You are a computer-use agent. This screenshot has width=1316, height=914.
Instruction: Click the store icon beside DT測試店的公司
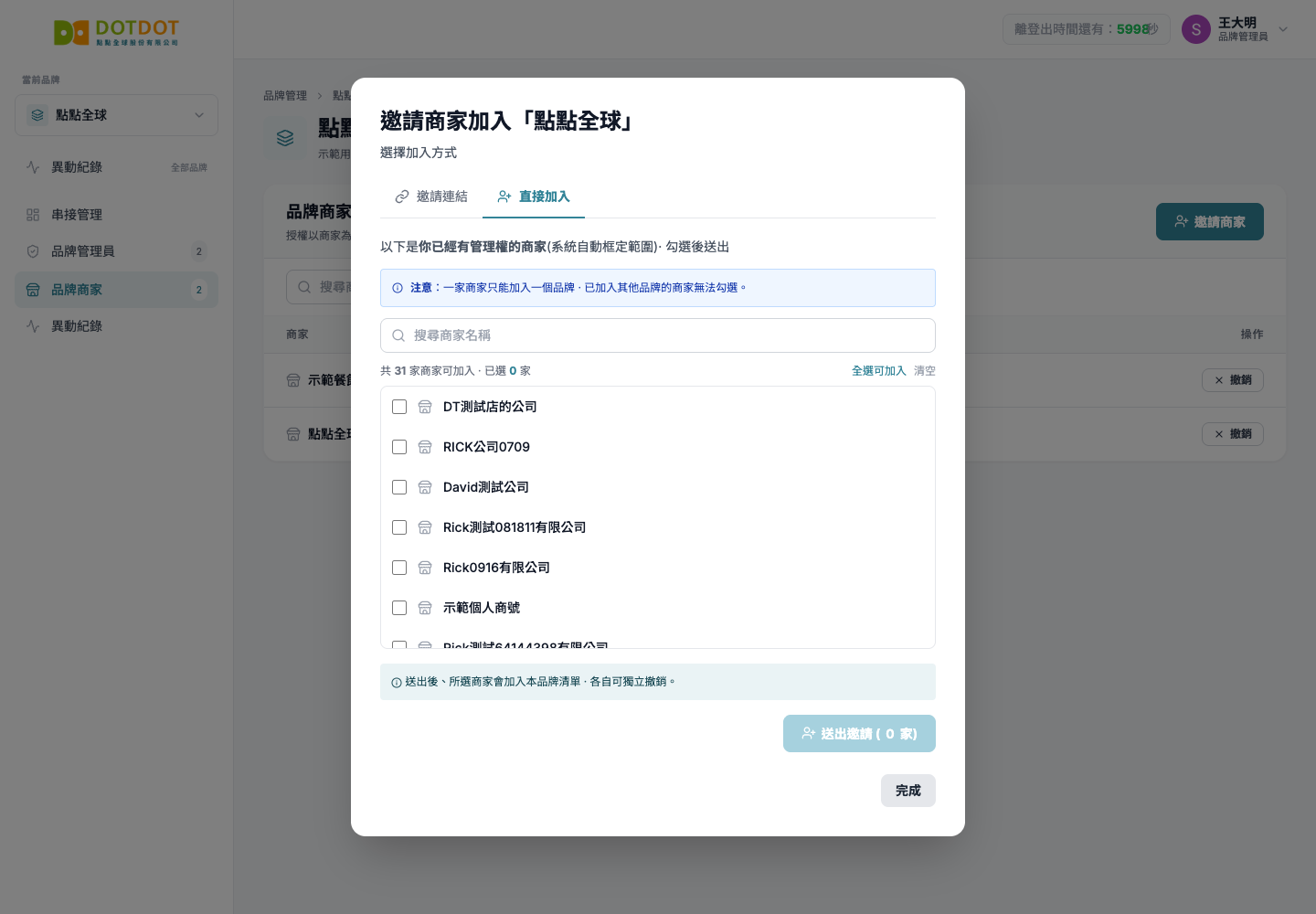point(425,407)
